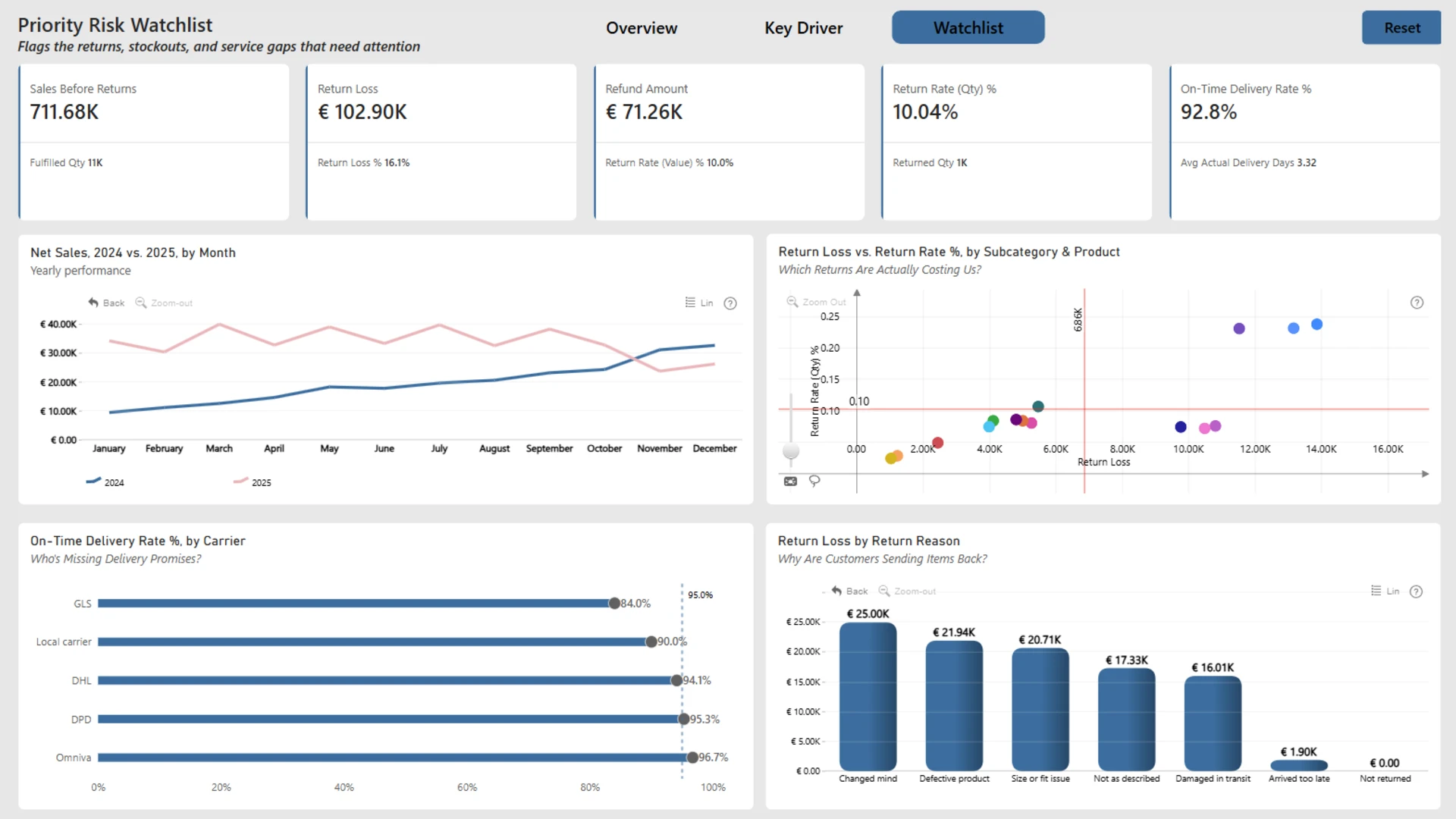Click the Changed mind bar
This screenshot has height=819, width=1456.
(868, 696)
